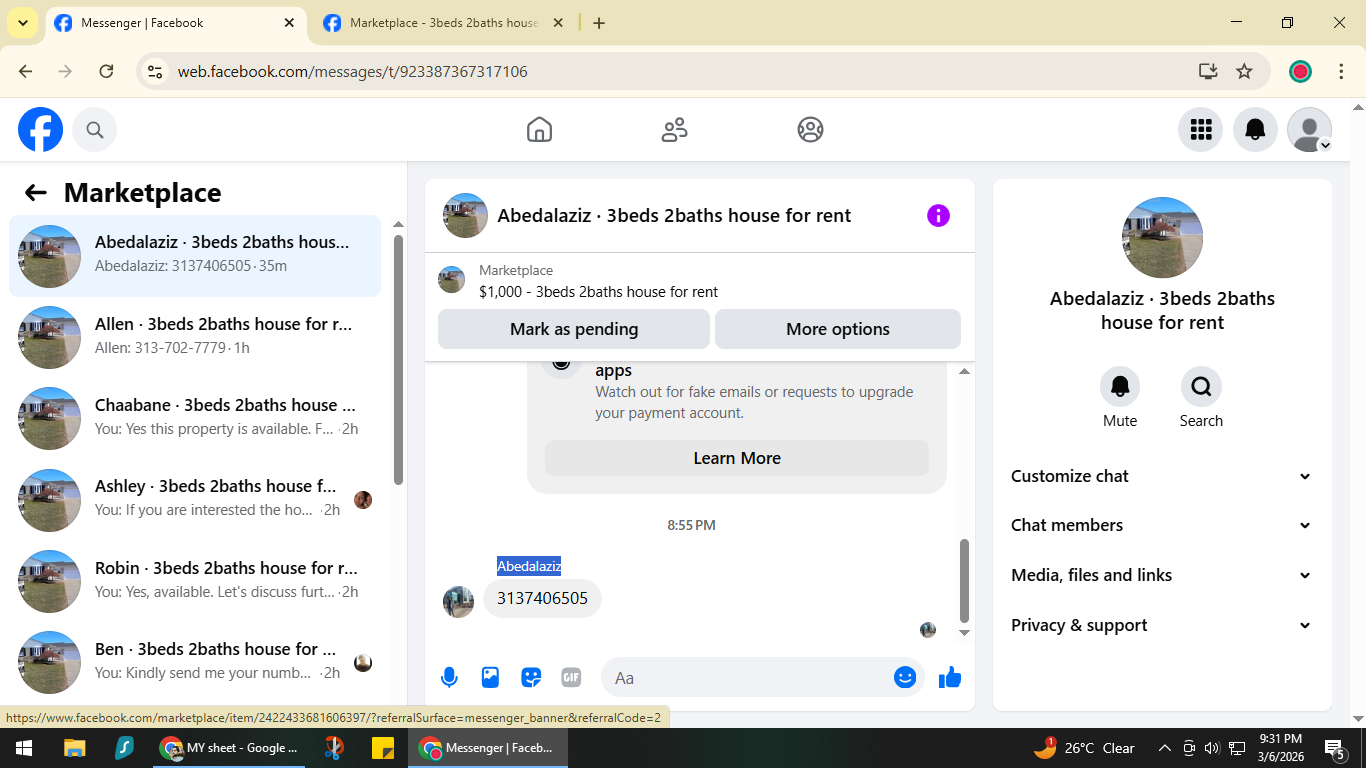Click the conversation list scrollbar
Viewport: 1366px width, 768px height.
coord(398,360)
